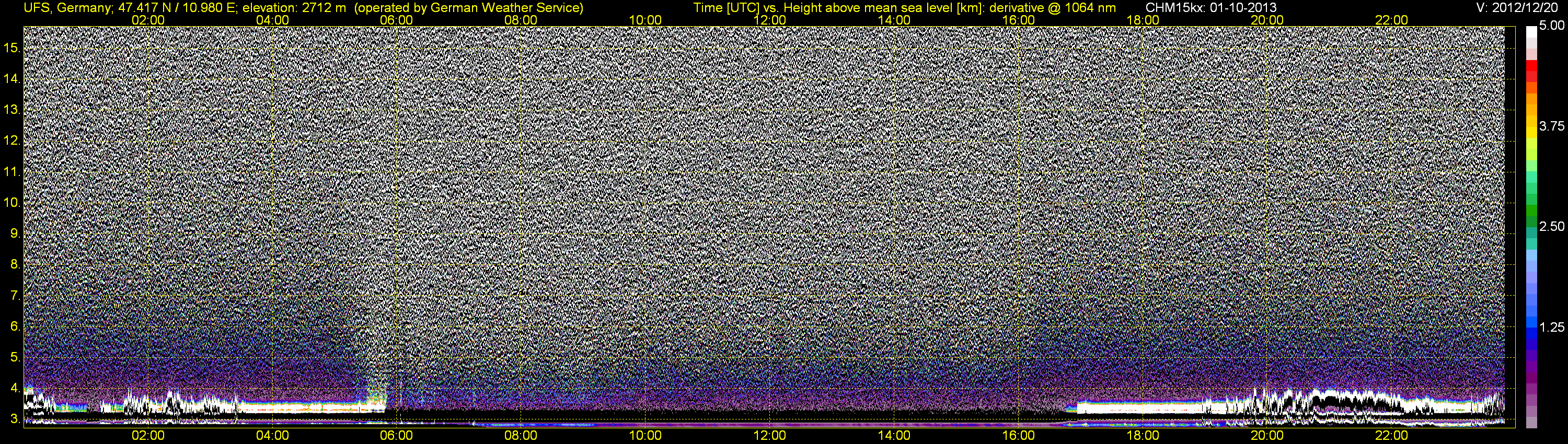Click bottom time axis label 02:00
The height and width of the screenshot is (444, 1568).
pos(148,436)
